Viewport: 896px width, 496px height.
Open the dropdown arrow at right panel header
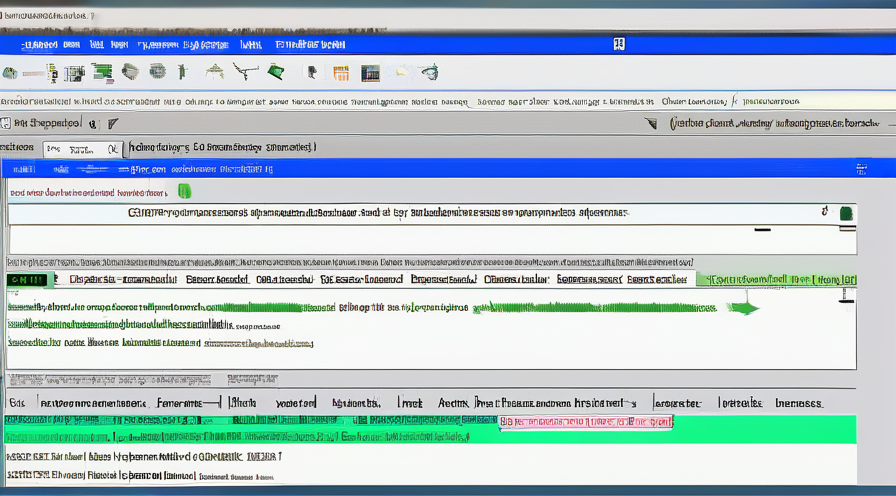(x=652, y=124)
